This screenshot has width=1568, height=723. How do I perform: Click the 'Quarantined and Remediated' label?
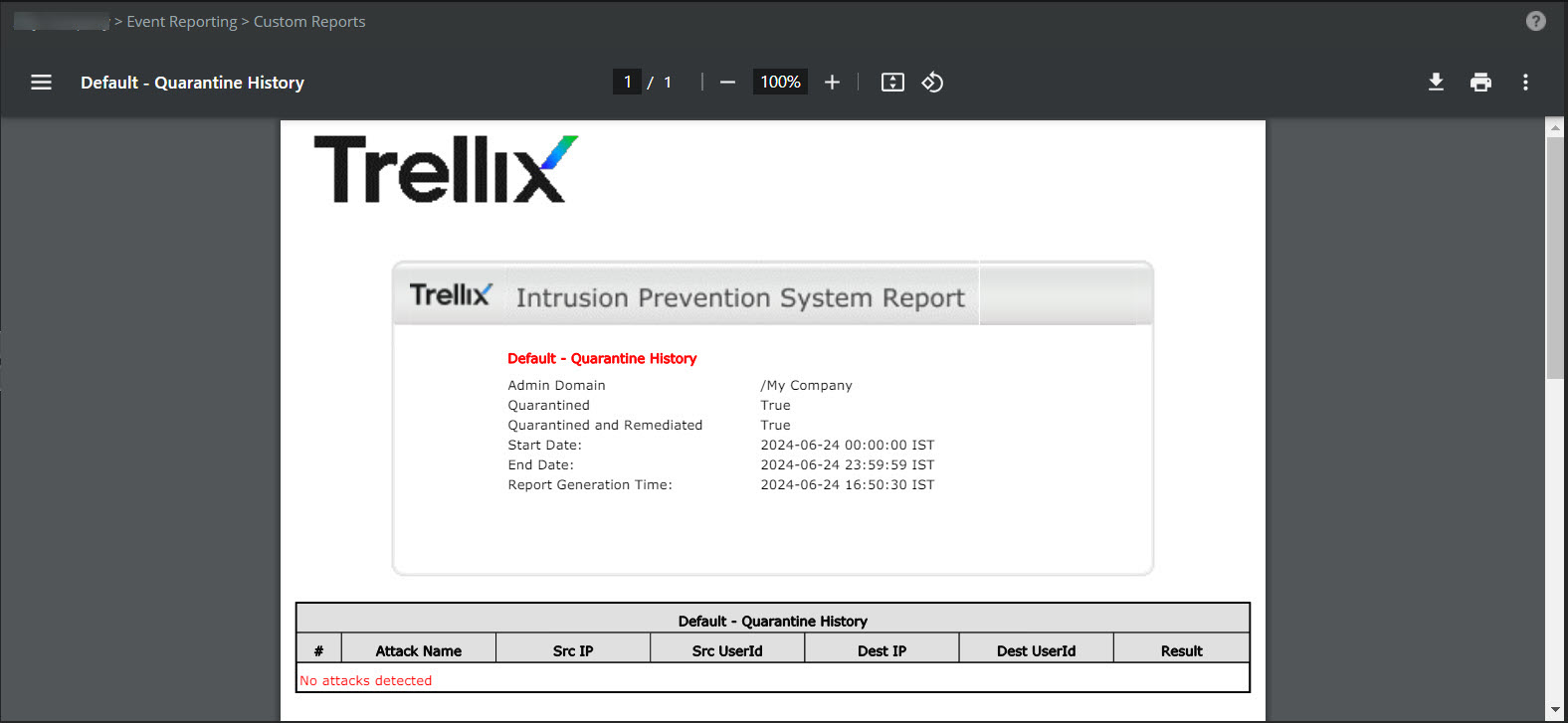click(605, 426)
